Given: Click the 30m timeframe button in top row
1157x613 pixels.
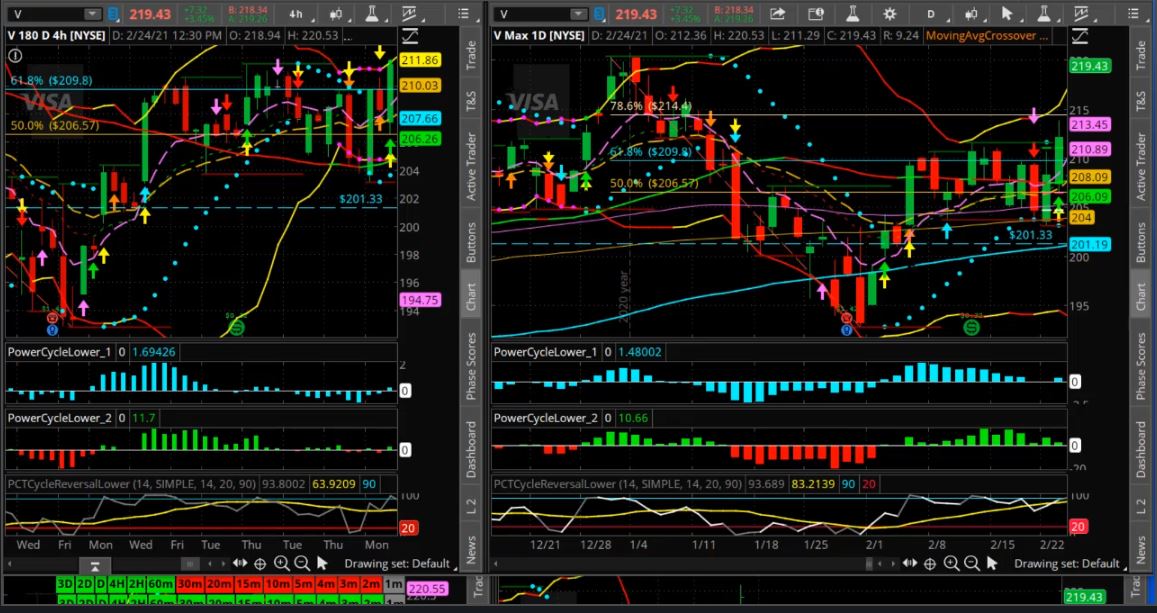Looking at the screenshot, I should pyautogui.click(x=190, y=584).
